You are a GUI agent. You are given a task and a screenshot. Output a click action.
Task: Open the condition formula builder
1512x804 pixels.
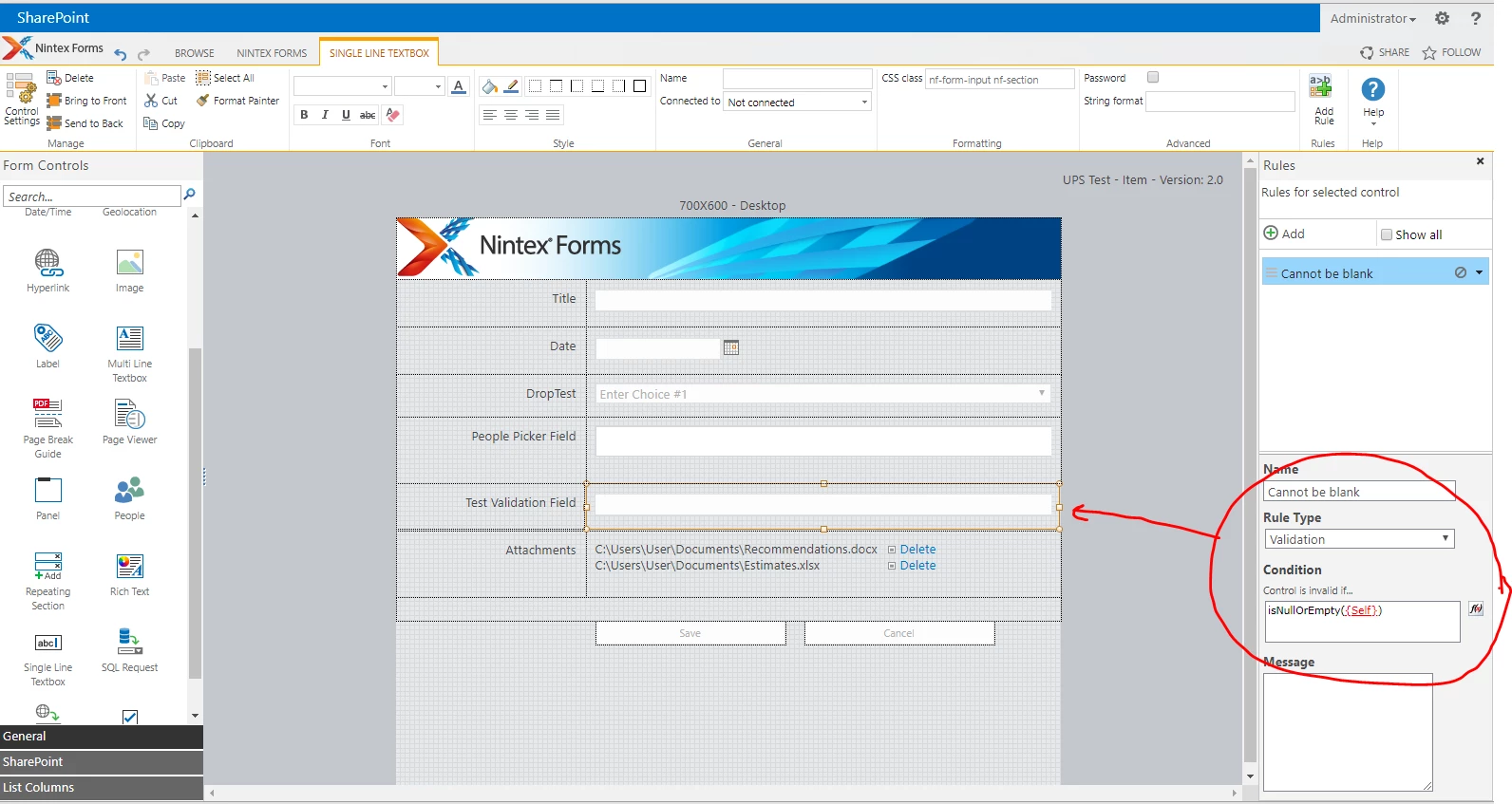pyautogui.click(x=1476, y=609)
